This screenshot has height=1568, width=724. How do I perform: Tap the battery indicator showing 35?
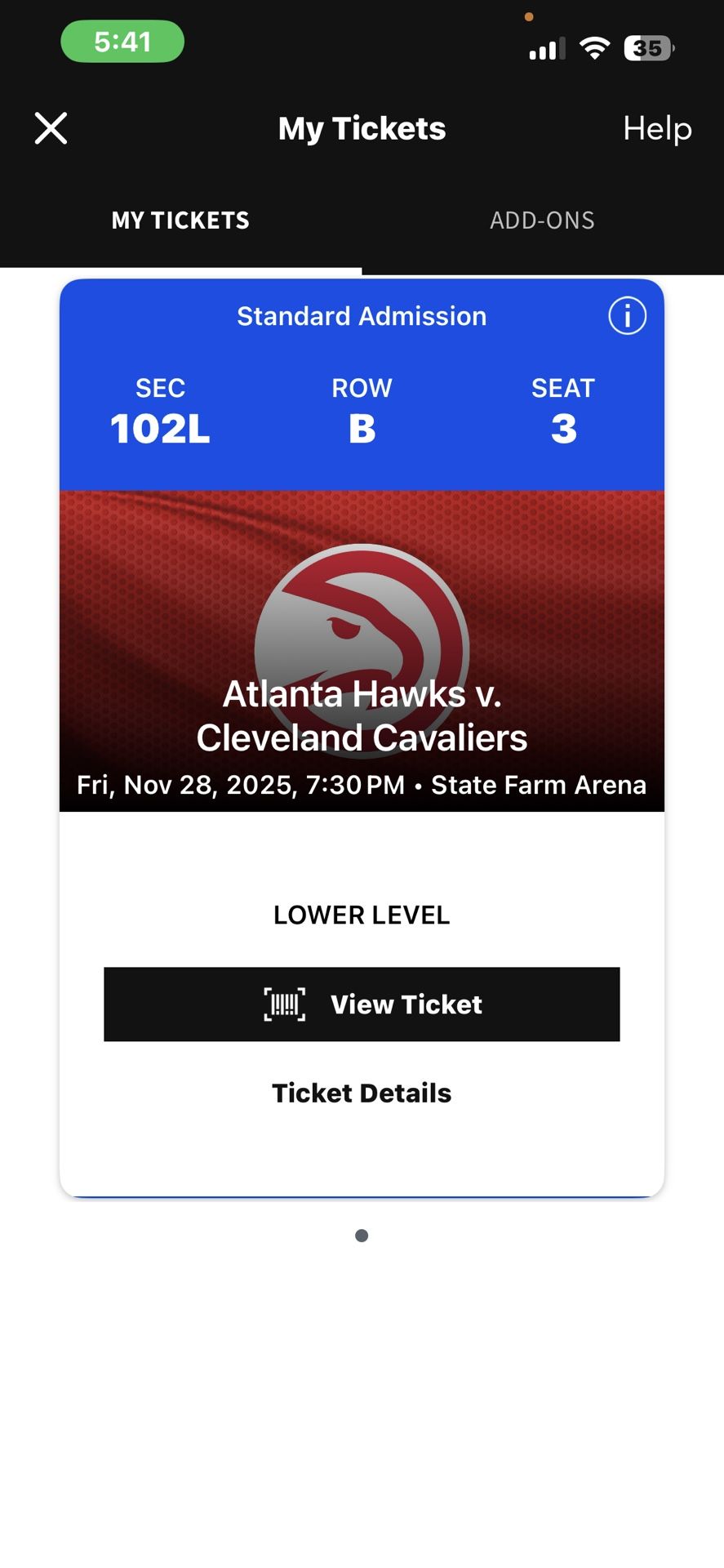[x=647, y=48]
